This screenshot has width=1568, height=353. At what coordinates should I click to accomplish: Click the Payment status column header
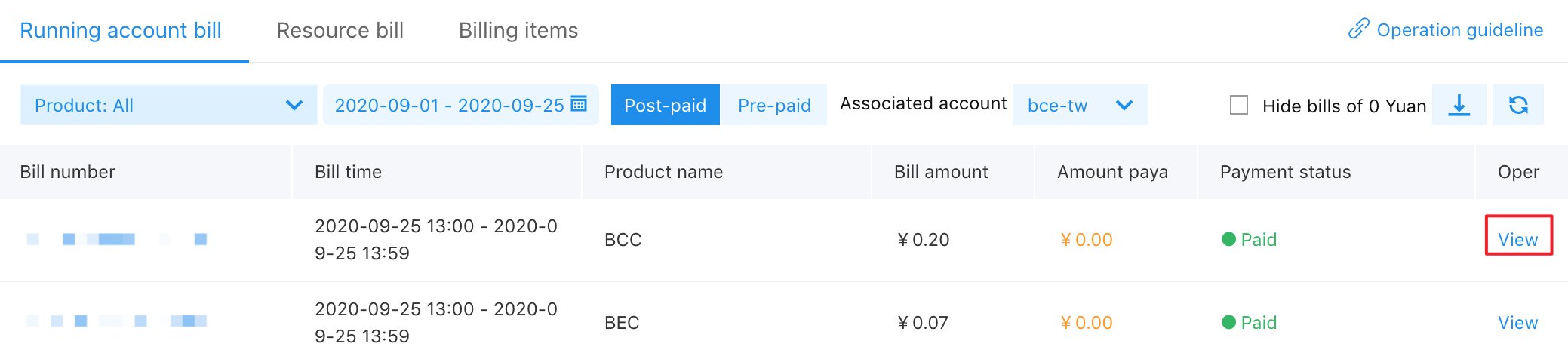pos(1285,172)
